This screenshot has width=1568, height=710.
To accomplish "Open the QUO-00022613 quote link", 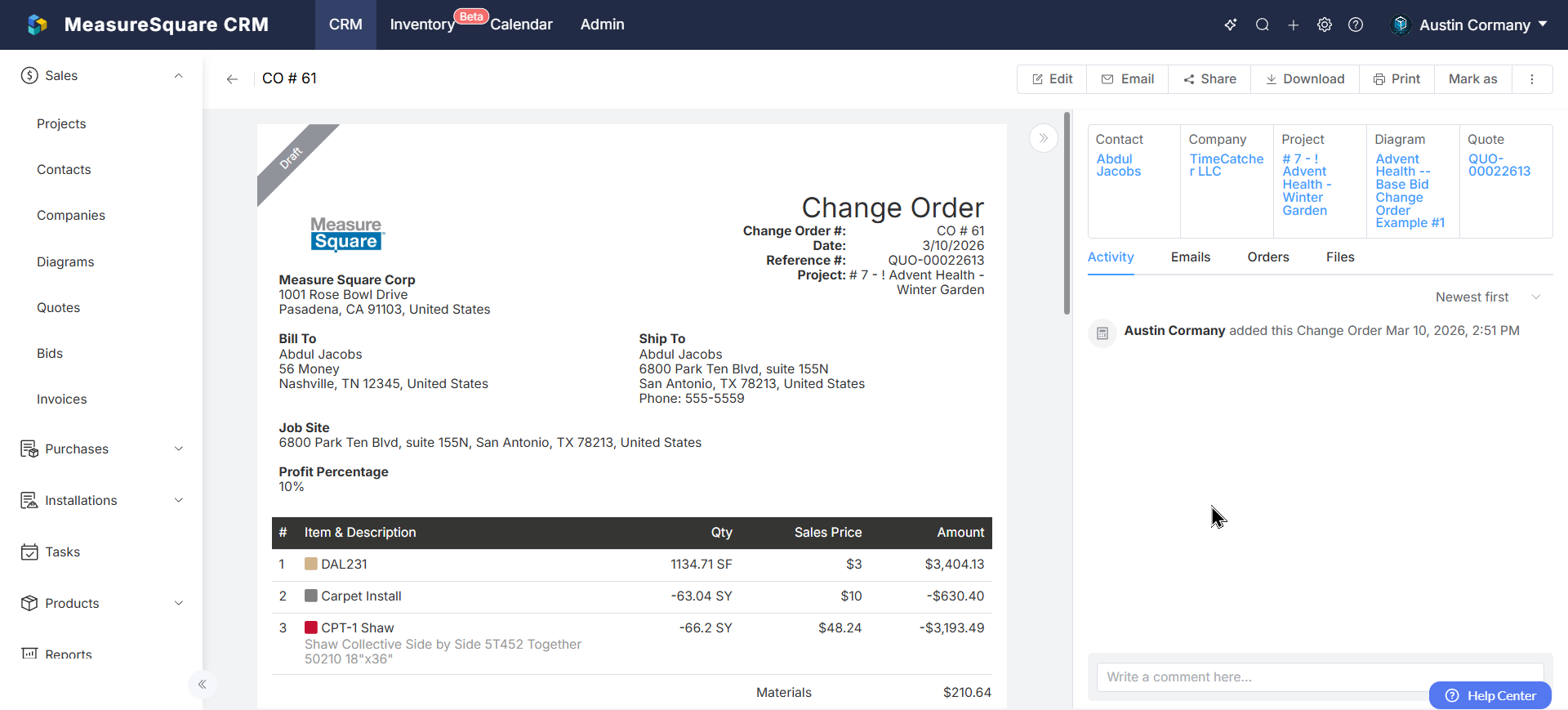I will (x=1499, y=165).
